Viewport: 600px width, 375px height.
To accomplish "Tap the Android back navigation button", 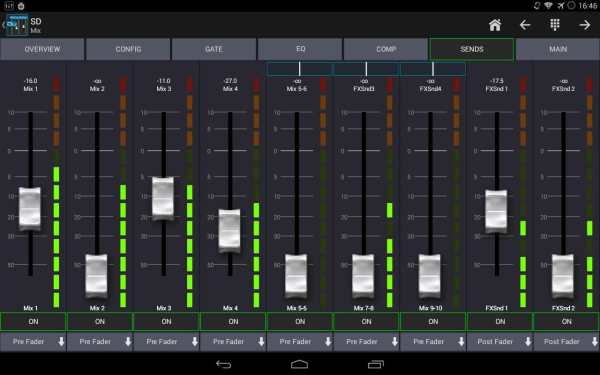I will pyautogui.click(x=223, y=364).
